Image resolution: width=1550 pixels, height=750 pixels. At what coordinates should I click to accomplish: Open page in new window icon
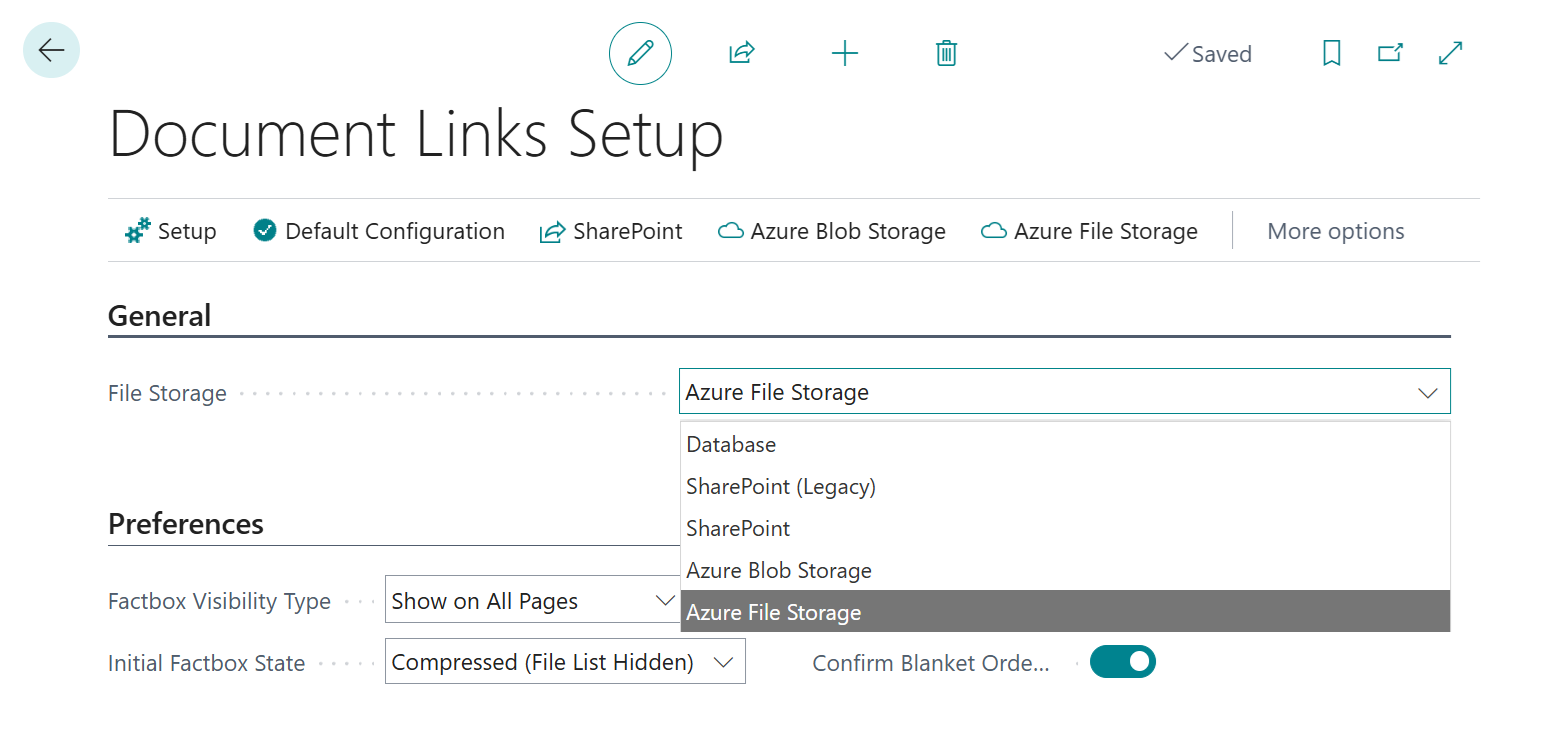1390,53
